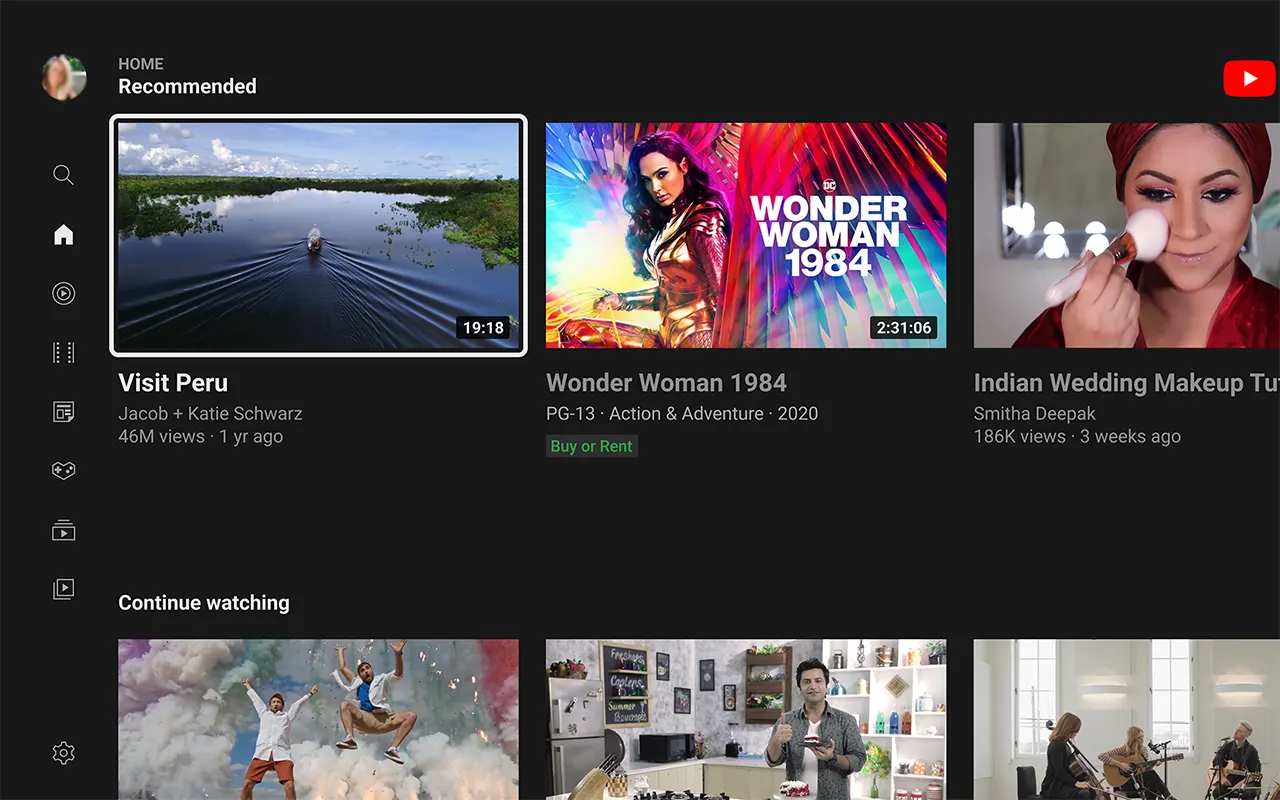The image size is (1280, 800).
Task: Open the Wonder Woman 1984 movie thumbnail
Action: point(746,235)
